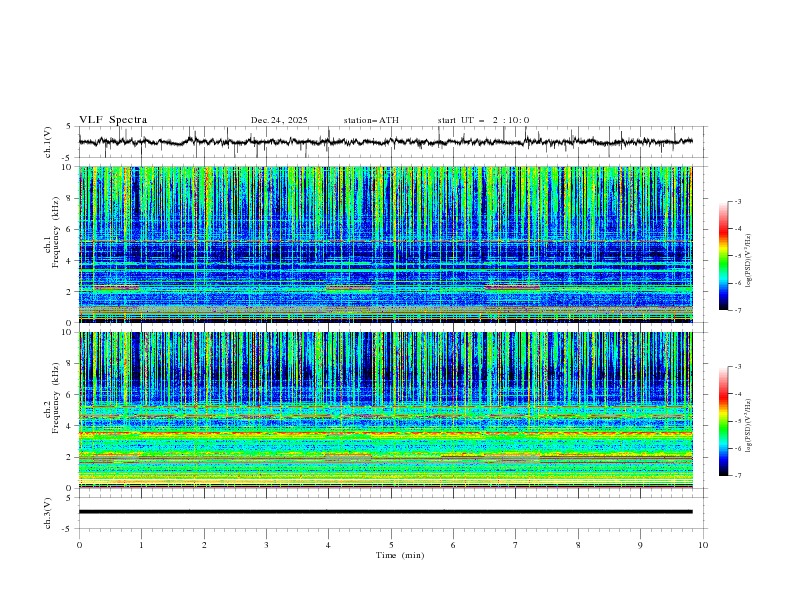This screenshot has height=612, width=792.
Task: Click the ch.2 spectrogram panel
Action: click(x=386, y=410)
